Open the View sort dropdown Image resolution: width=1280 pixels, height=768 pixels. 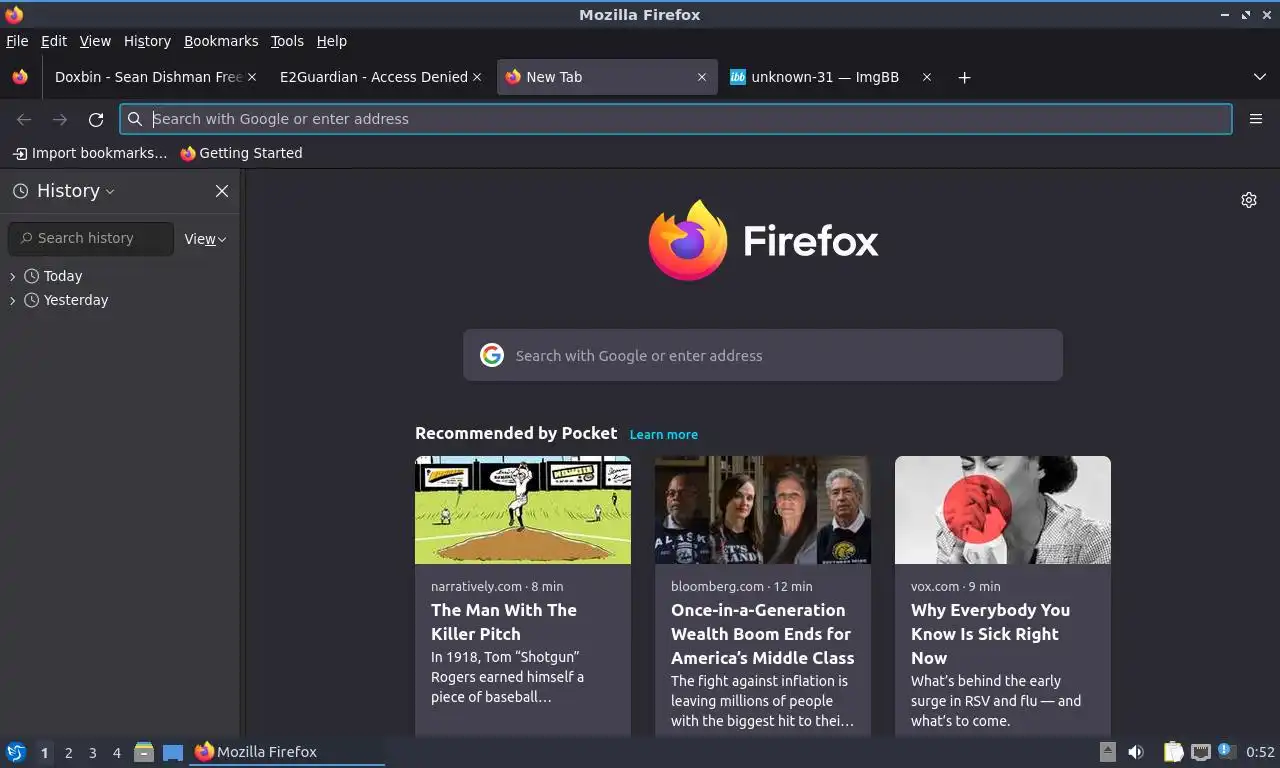pyautogui.click(x=205, y=239)
